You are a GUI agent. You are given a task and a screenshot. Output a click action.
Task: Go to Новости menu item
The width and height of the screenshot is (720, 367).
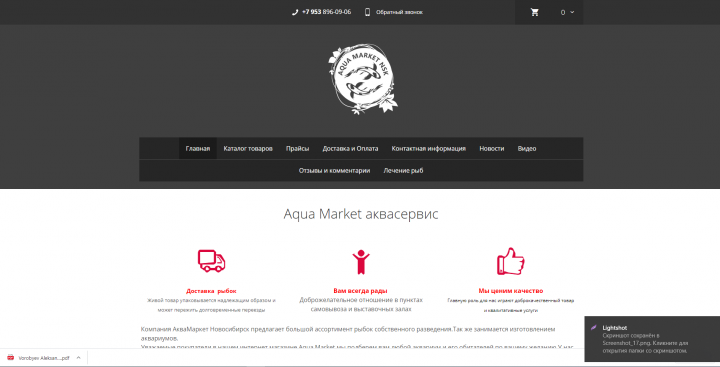point(492,148)
